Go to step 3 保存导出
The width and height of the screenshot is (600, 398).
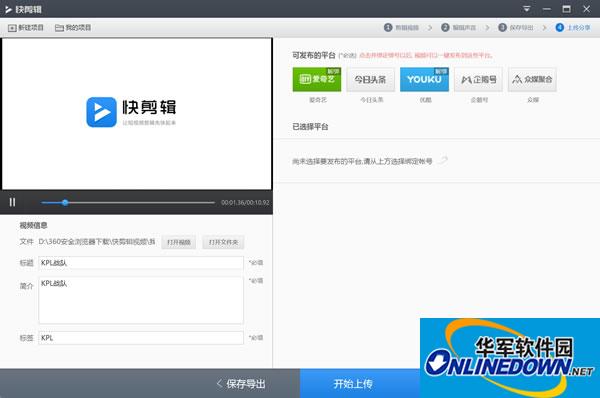(x=516, y=28)
